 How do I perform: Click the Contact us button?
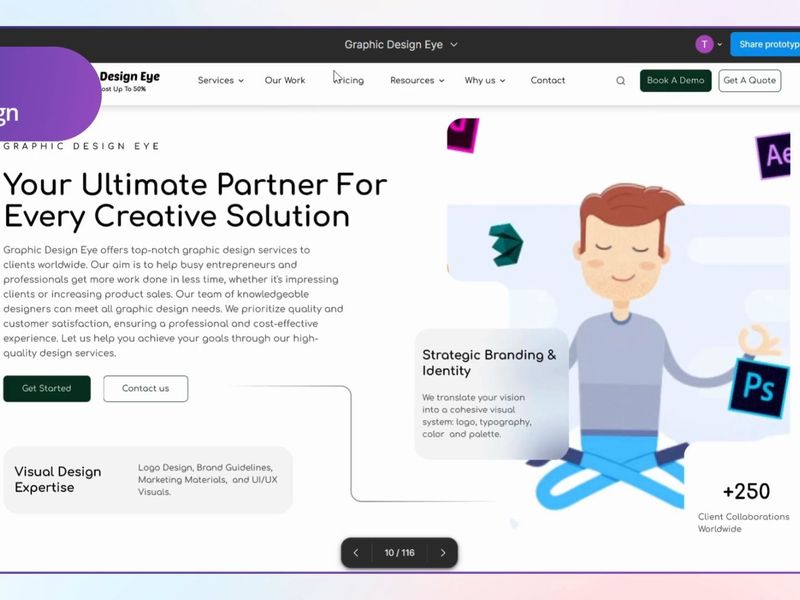click(x=145, y=388)
